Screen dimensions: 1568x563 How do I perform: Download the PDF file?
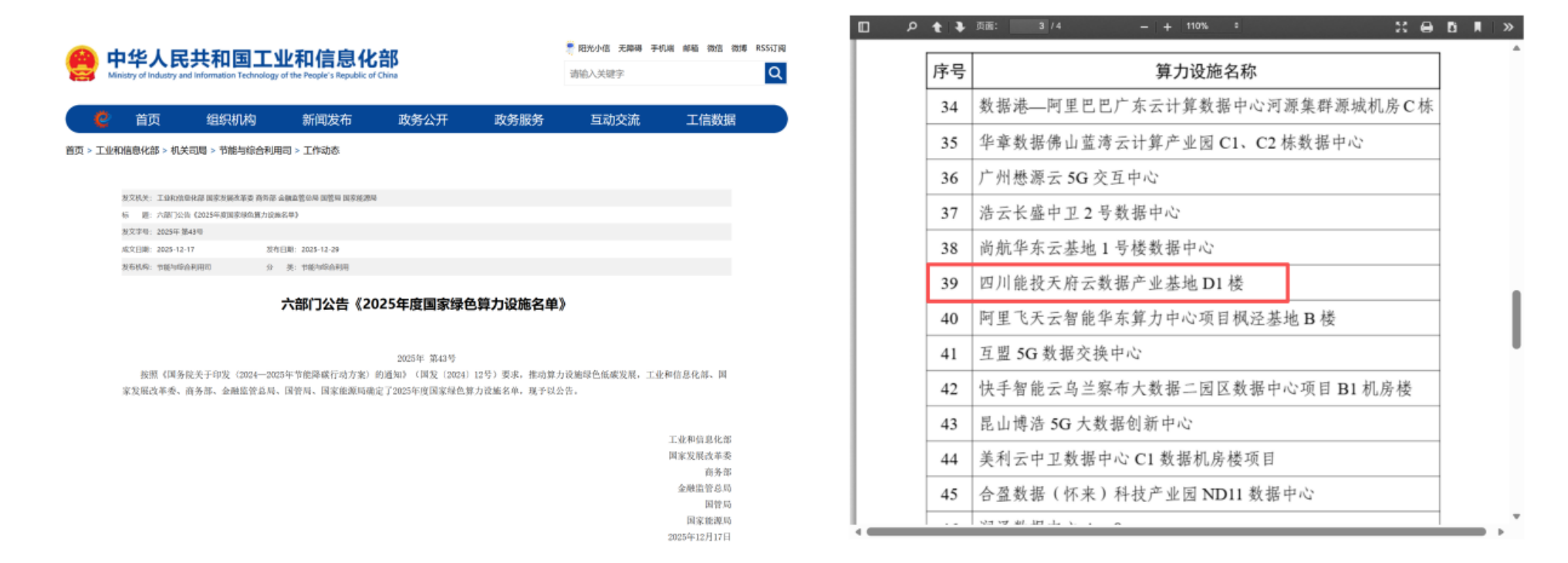pos(1451,27)
